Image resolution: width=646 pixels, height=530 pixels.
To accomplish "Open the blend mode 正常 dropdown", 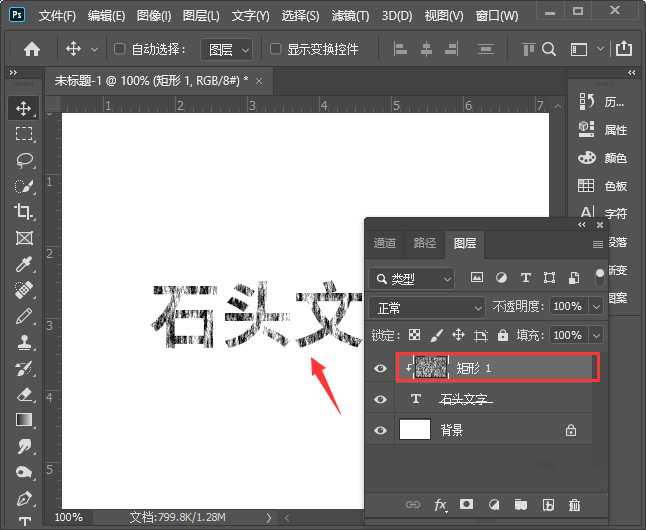I will point(426,307).
